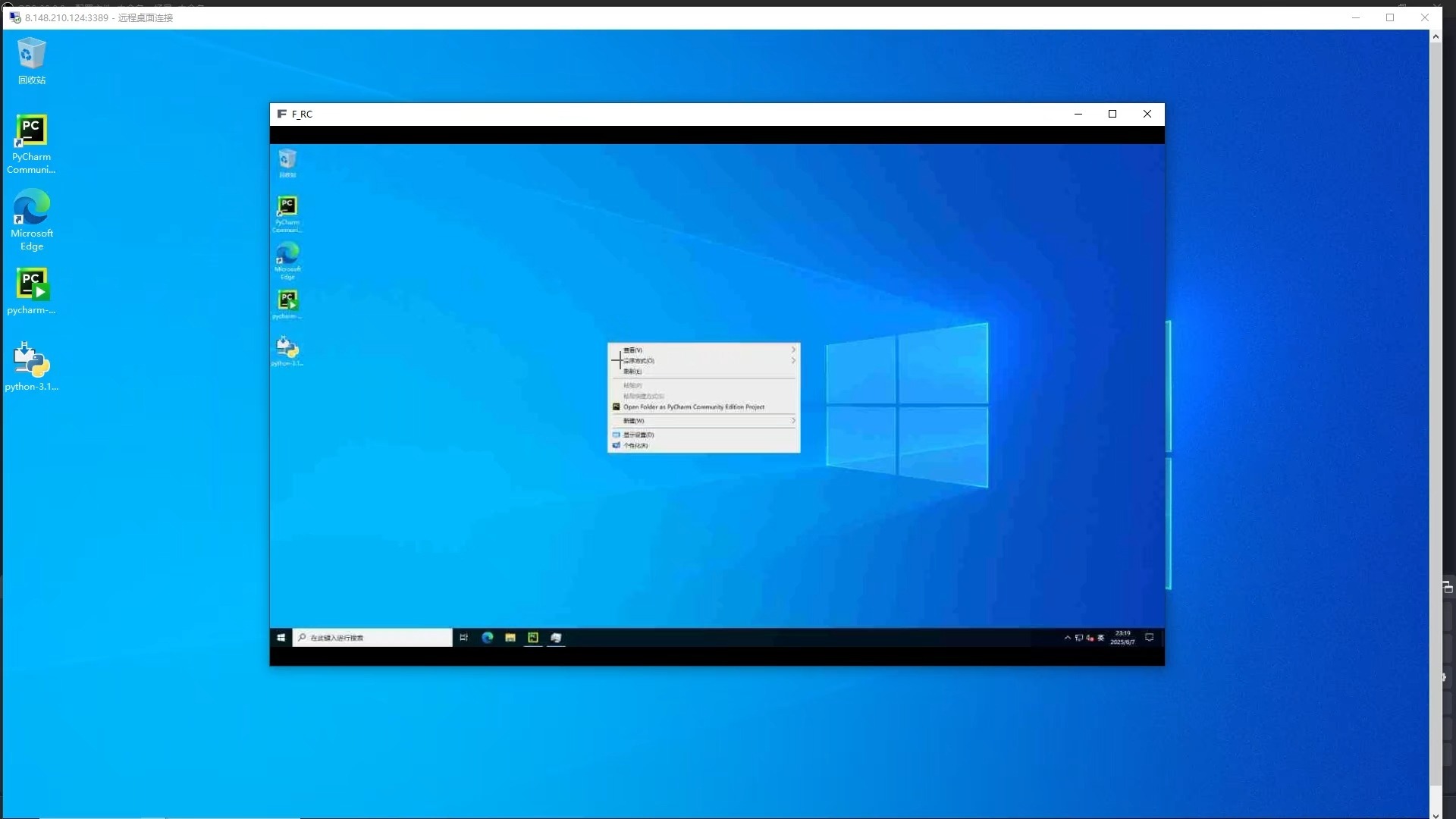Open the Start menu in F_RC window
The width and height of the screenshot is (1456, 819).
[x=281, y=638]
